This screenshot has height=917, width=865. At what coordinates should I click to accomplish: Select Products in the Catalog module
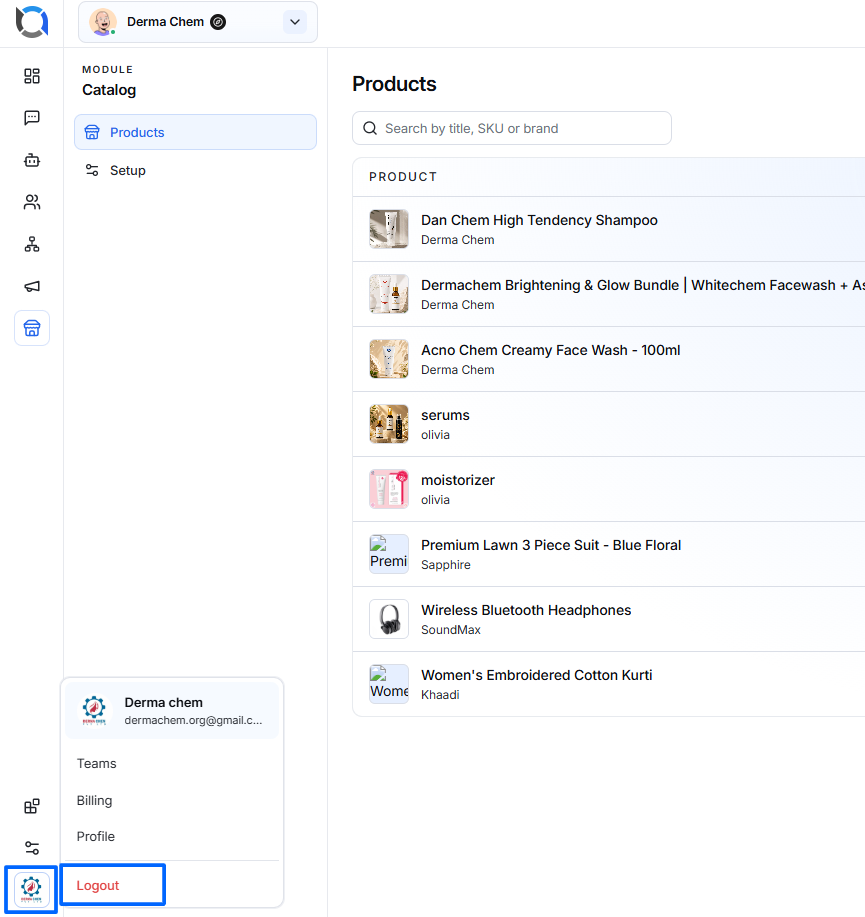click(195, 132)
